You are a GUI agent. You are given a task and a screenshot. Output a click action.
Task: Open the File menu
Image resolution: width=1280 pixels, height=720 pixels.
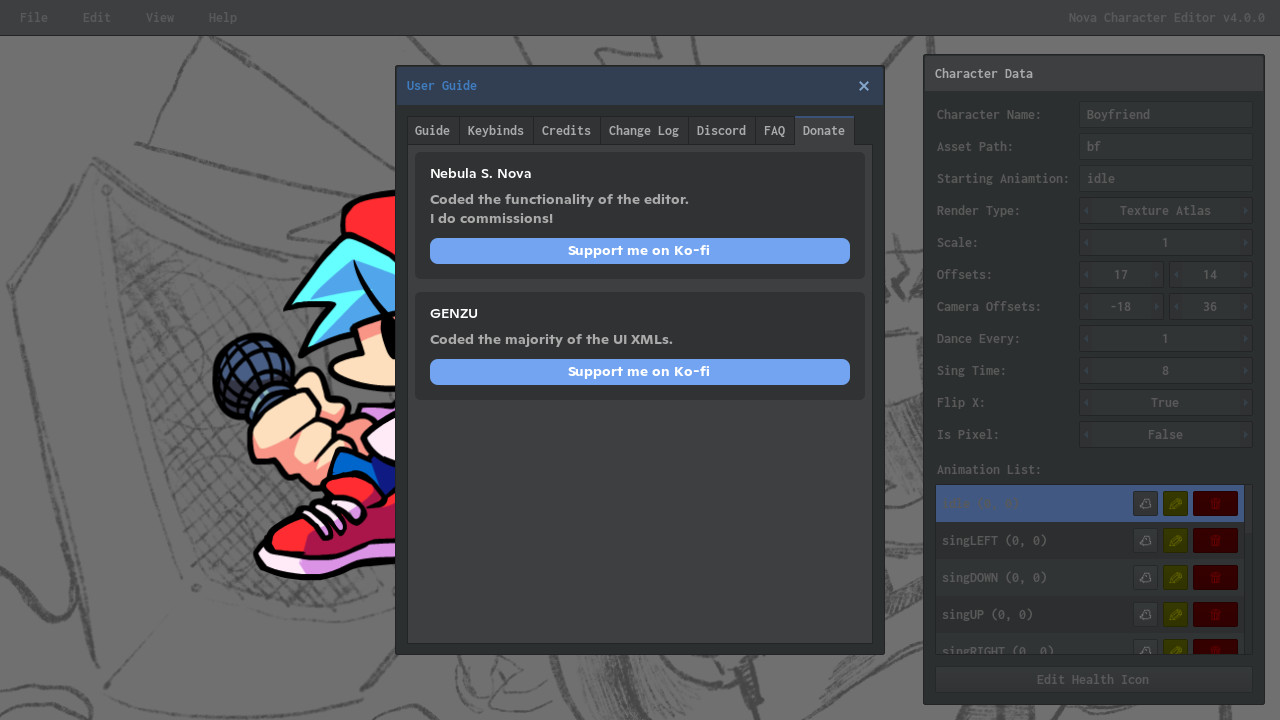34,18
